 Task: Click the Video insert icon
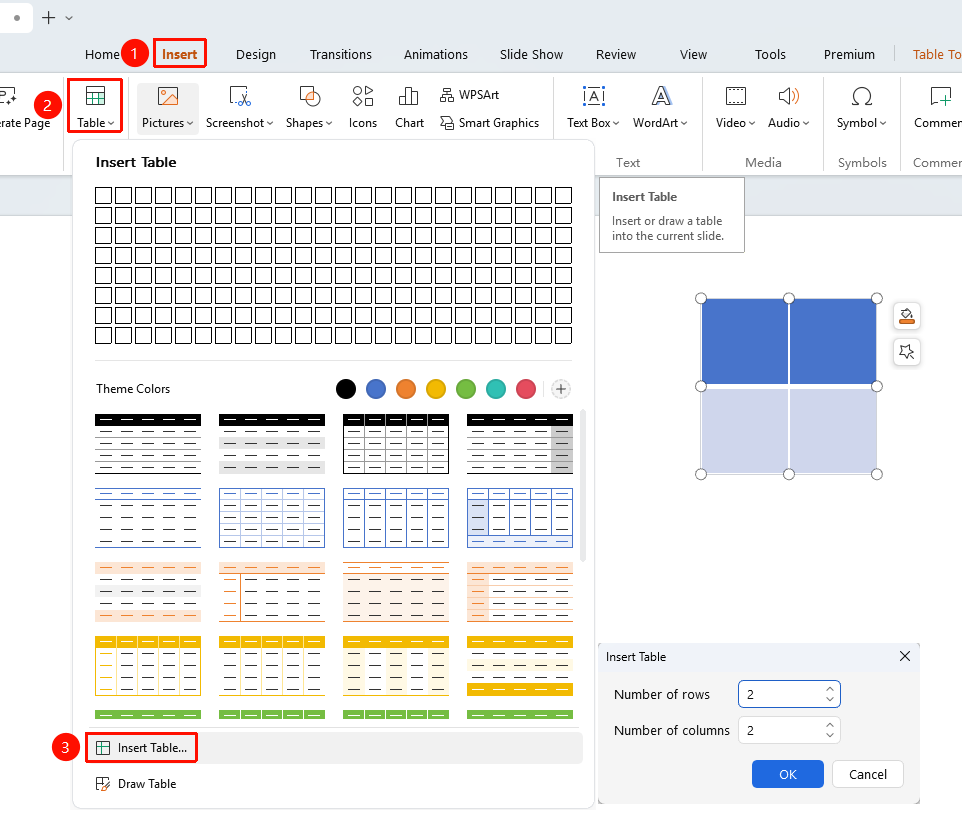pyautogui.click(x=735, y=97)
